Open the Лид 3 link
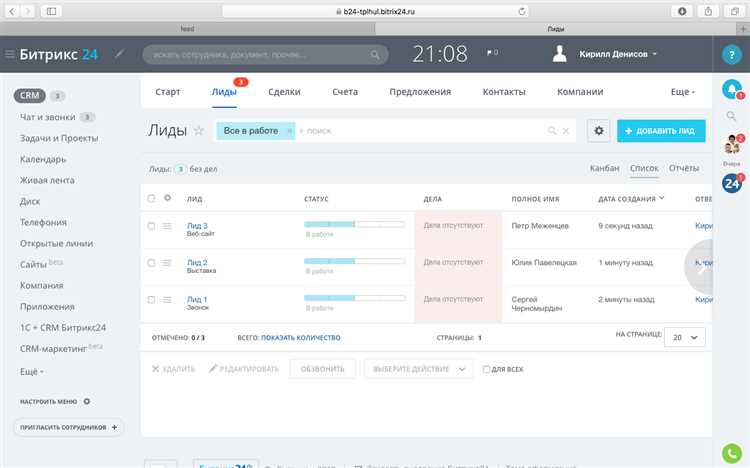 click(197, 225)
